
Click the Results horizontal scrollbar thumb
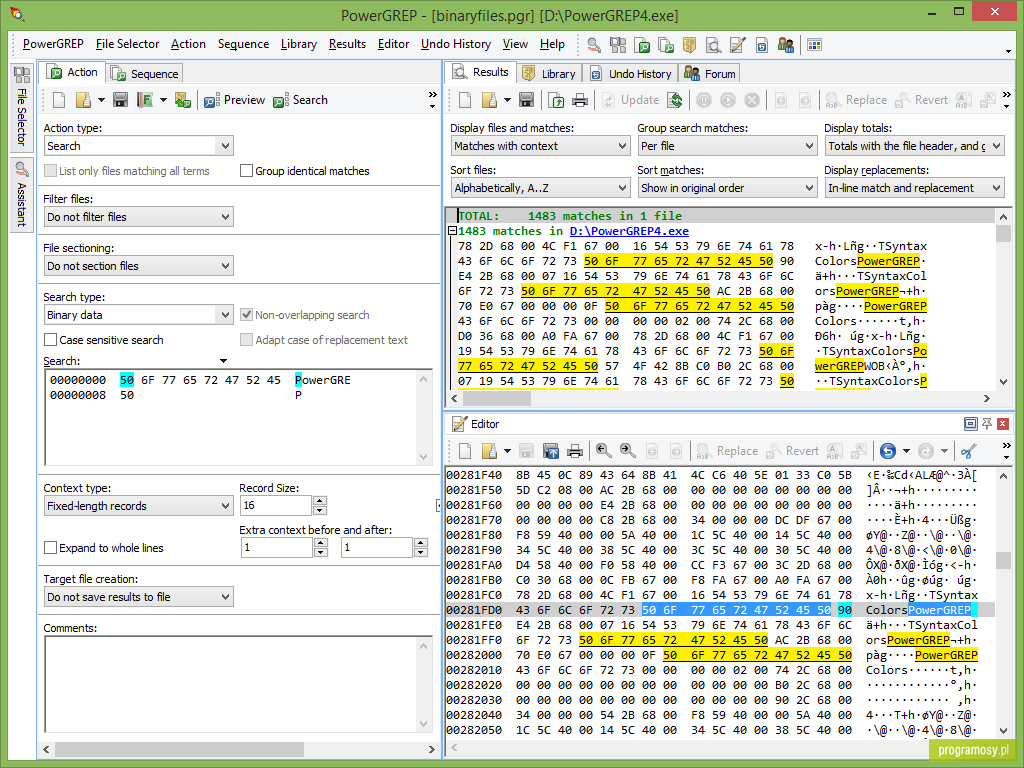[x=497, y=398]
